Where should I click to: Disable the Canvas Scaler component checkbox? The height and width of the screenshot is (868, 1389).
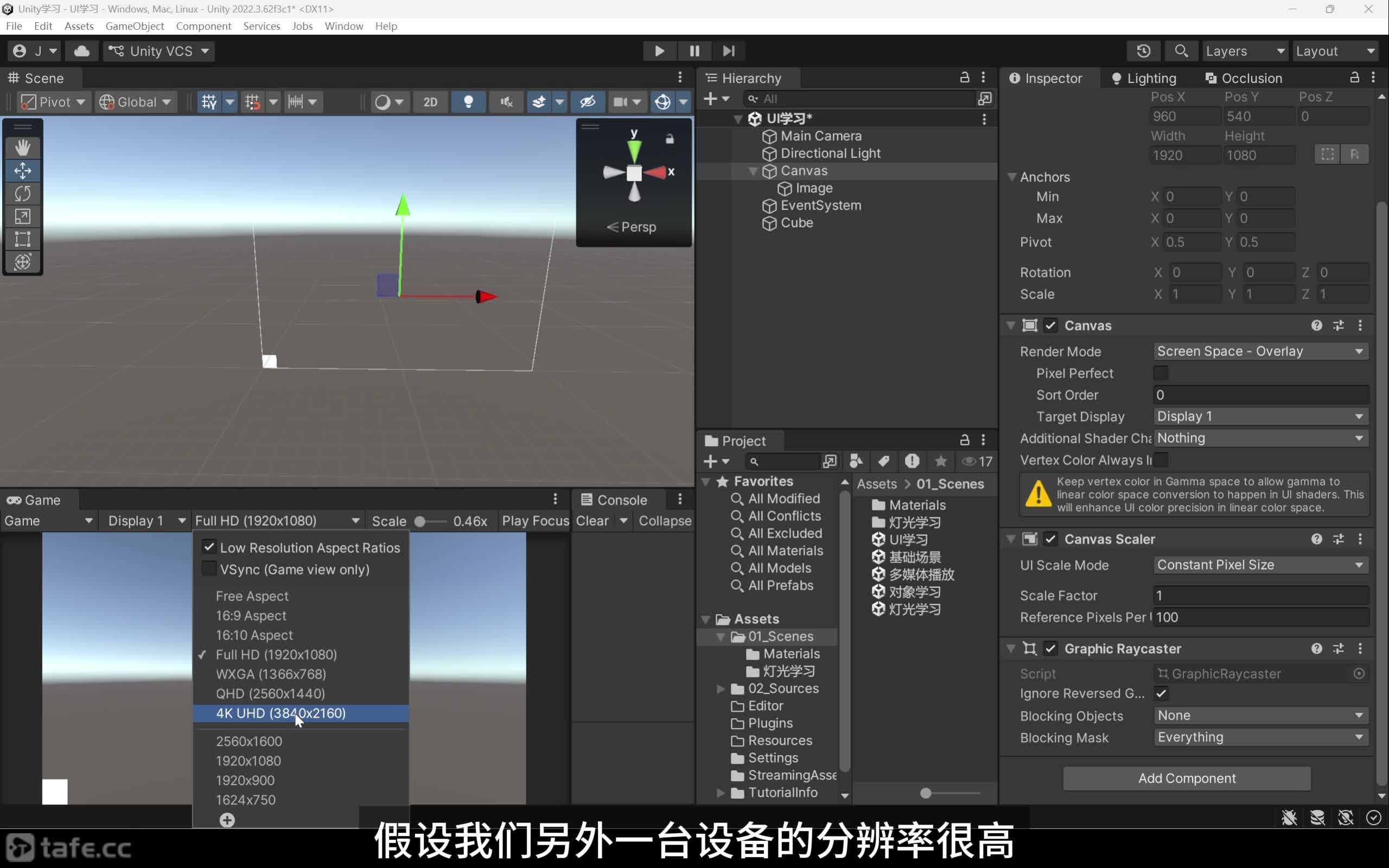click(1050, 539)
